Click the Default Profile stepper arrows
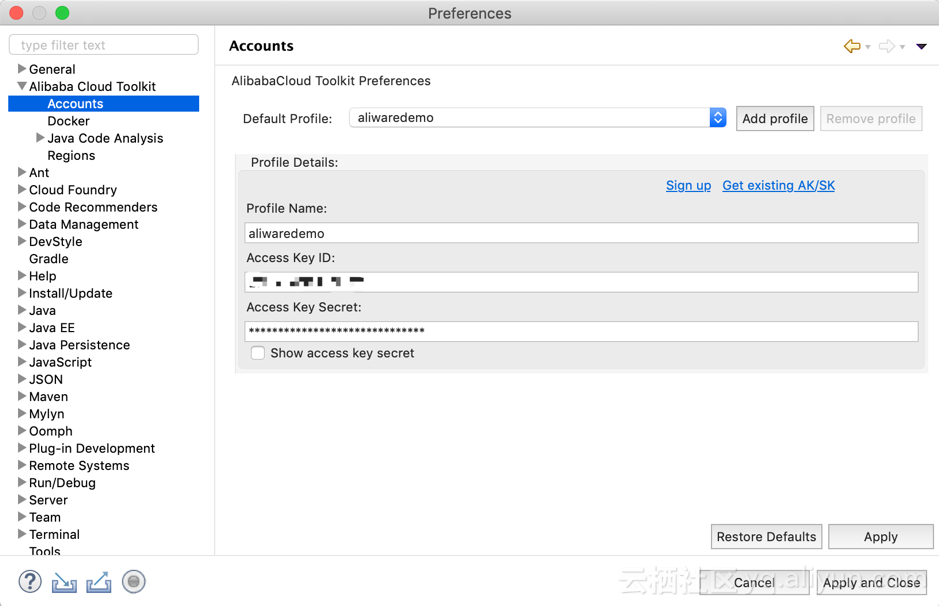The image size is (939, 606). (717, 117)
